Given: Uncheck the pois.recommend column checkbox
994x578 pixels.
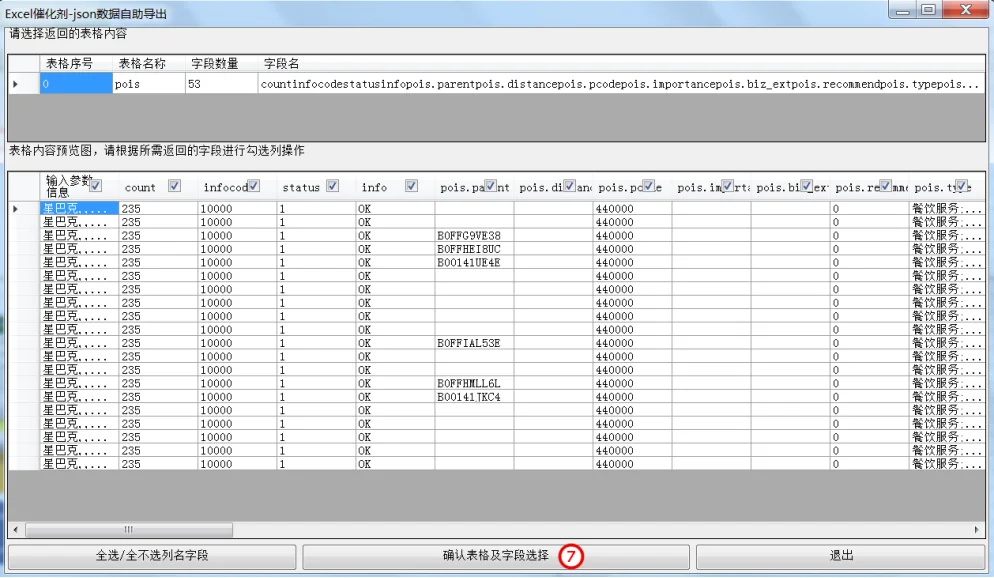Looking at the screenshot, I should [885, 186].
